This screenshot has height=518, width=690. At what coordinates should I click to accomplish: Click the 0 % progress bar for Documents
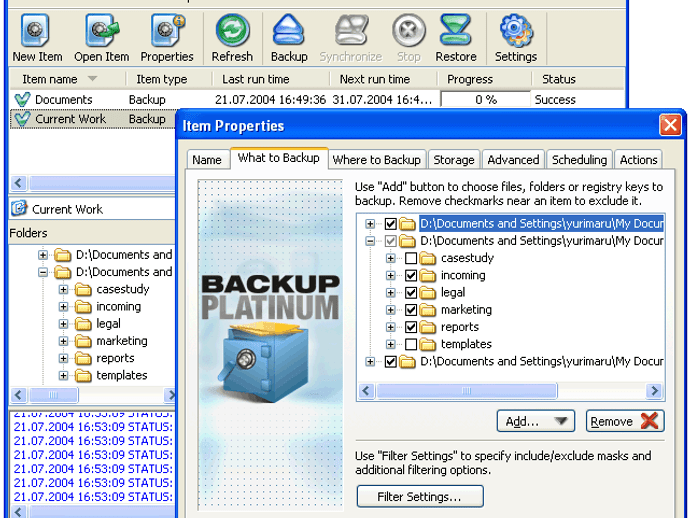(485, 99)
